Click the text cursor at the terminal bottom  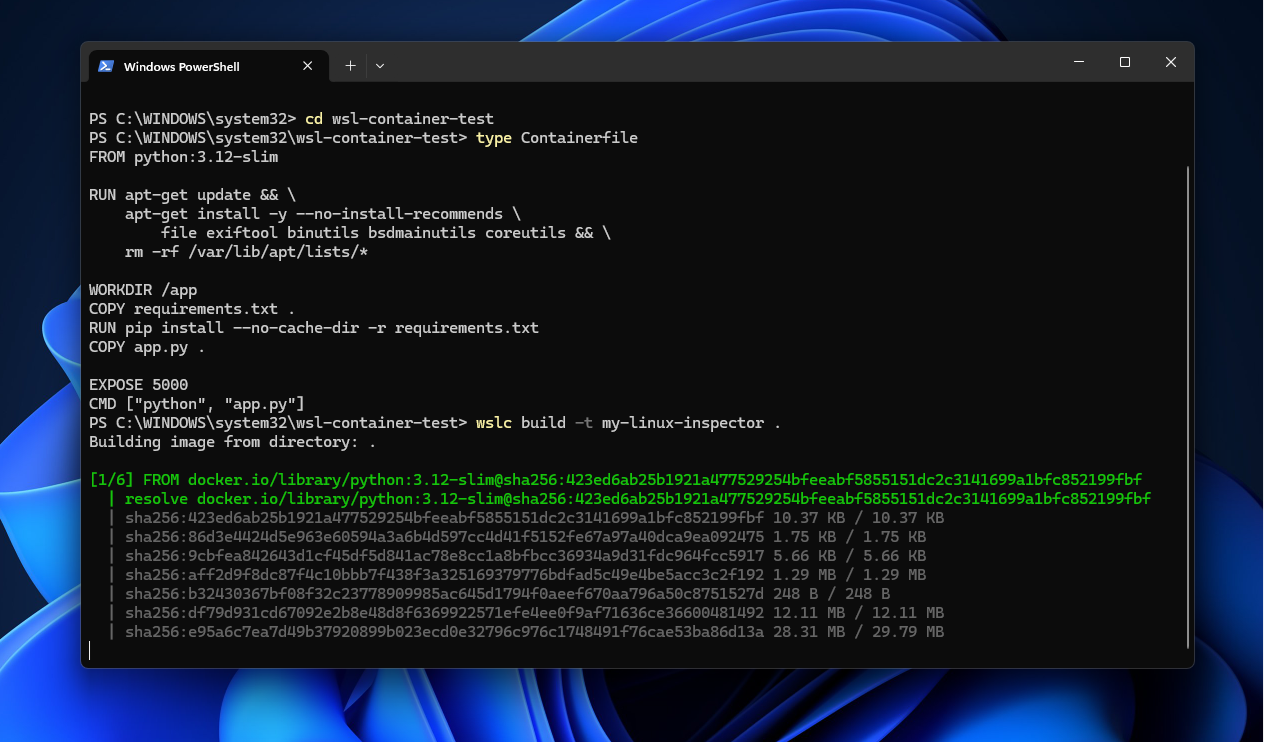[90, 651]
